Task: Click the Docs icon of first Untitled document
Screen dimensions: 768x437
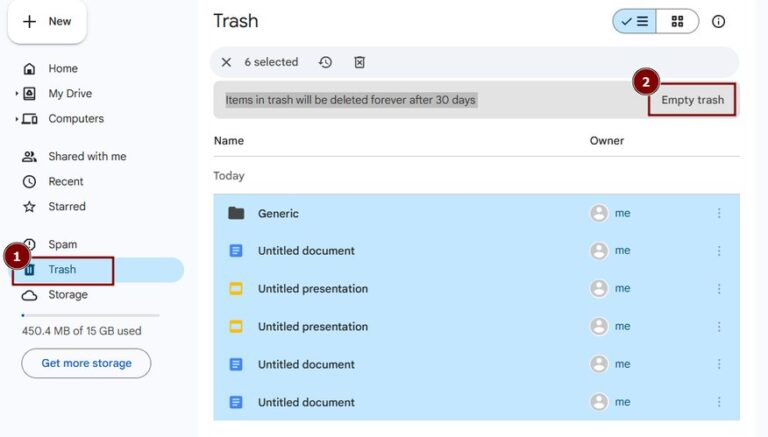Action: click(236, 251)
